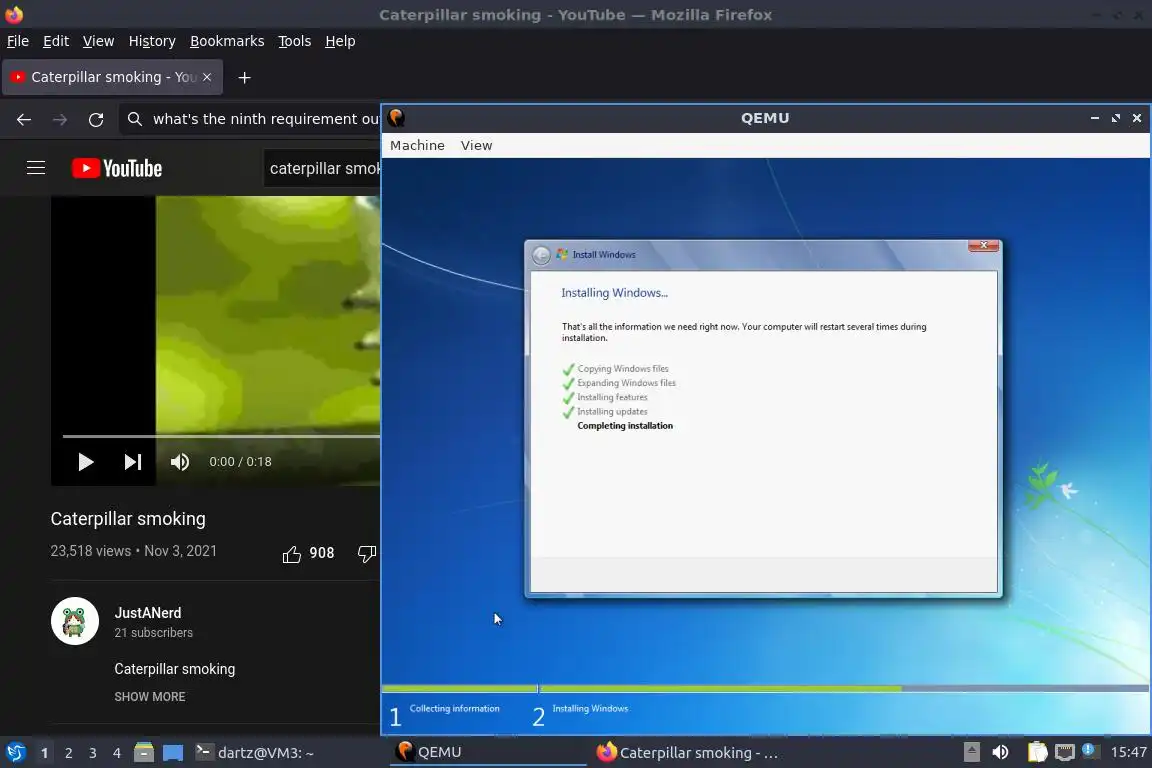Viewport: 1152px width, 768px height.
Task: Open the dartz@VM3 terminal task
Action: tap(255, 753)
